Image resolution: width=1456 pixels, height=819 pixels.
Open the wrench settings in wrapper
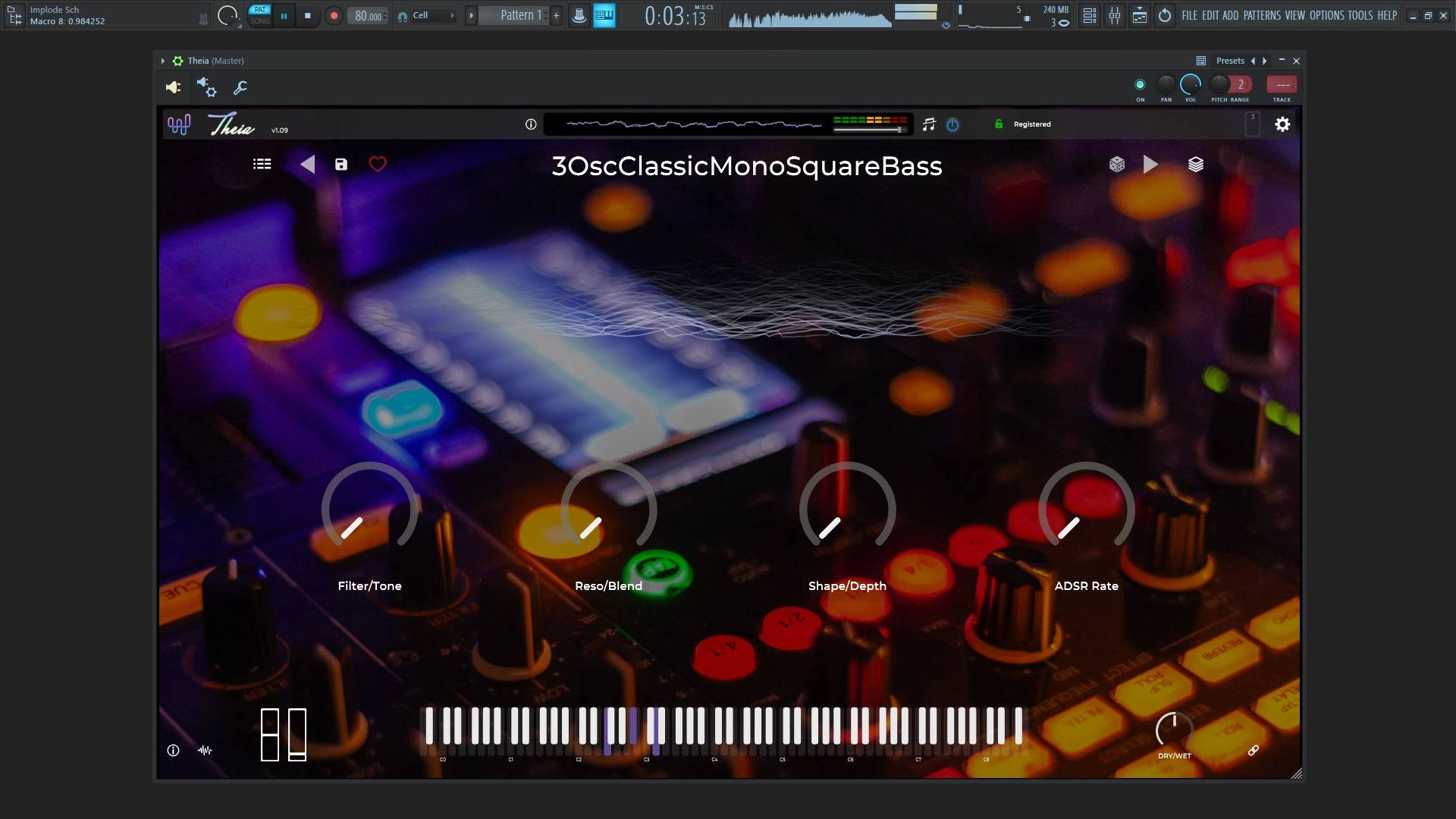click(x=240, y=88)
